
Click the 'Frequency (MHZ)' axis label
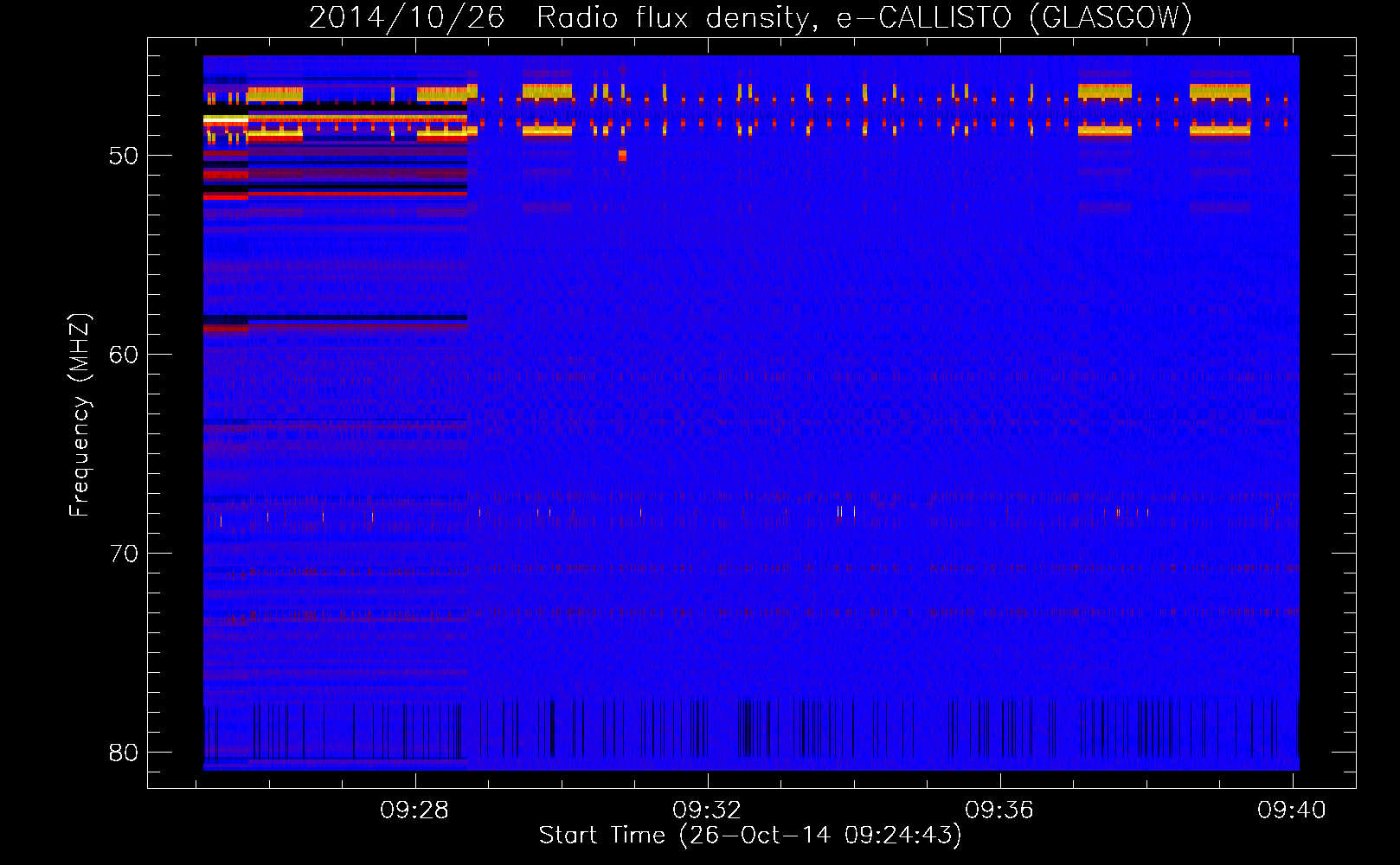79,415
